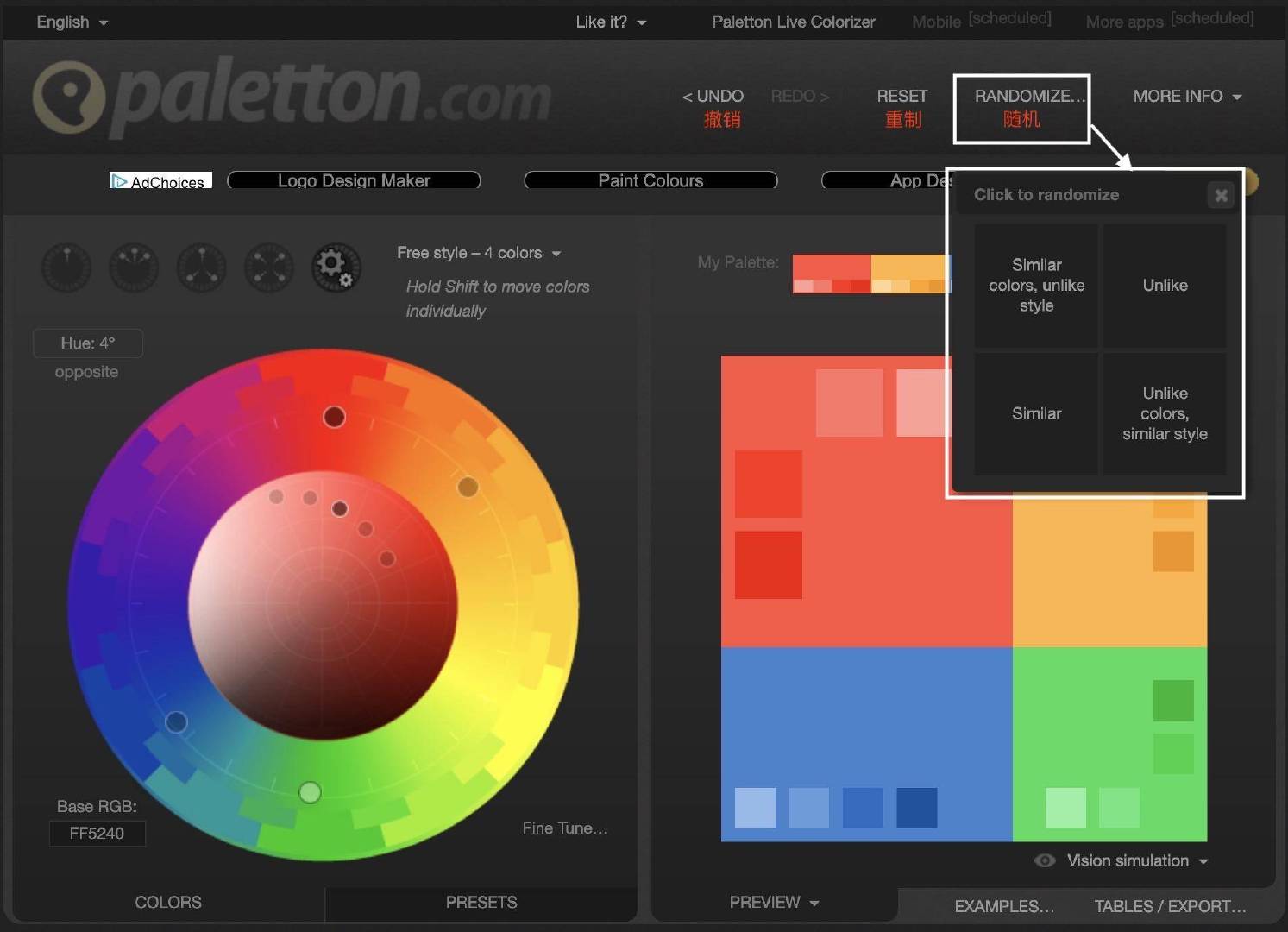This screenshot has width=1288, height=932.
Task: Select the tetrad four-color scheme icon
Action: point(268,268)
